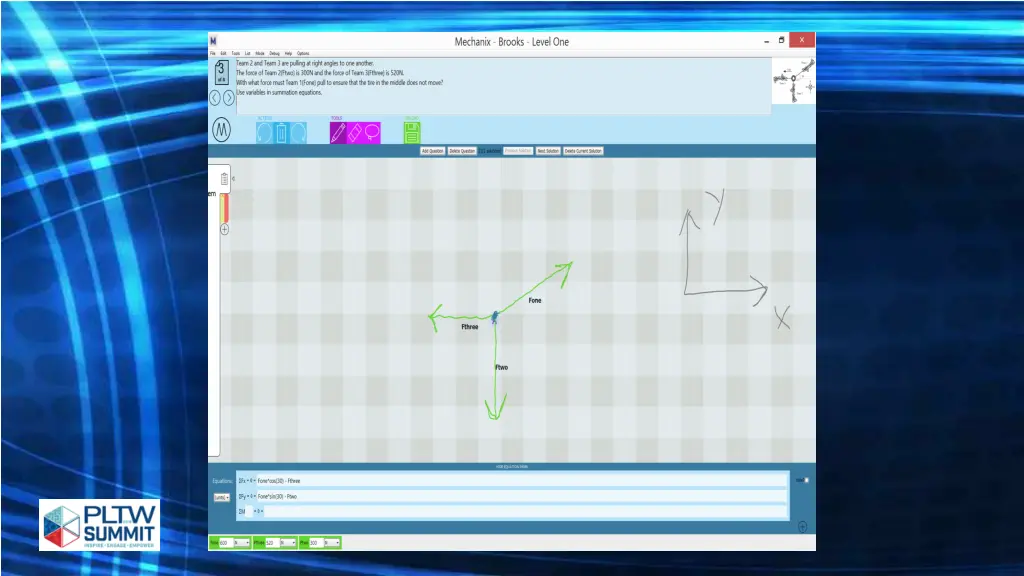Click the round M Mechanix logo button
1024x576 pixels.
tap(222, 130)
